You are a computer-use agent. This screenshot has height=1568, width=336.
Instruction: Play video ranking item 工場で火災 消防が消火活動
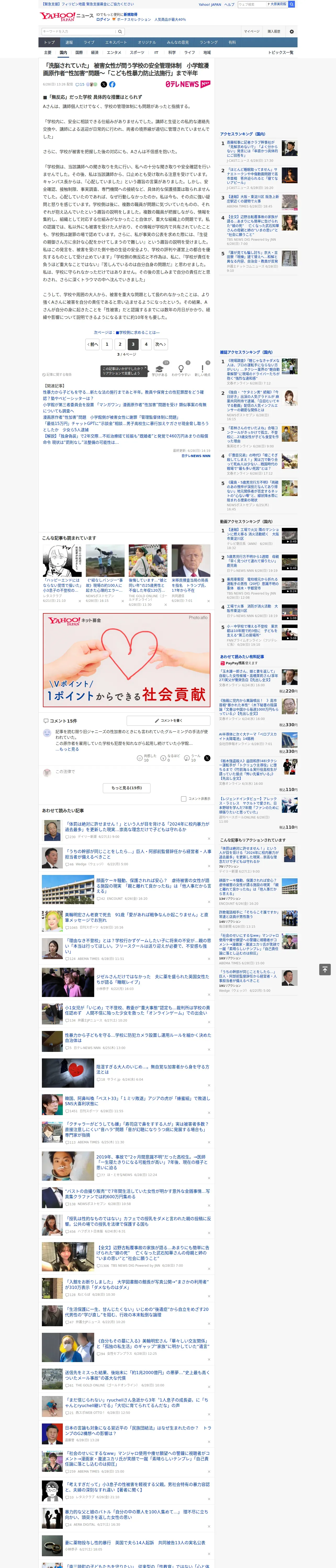click(x=290, y=612)
